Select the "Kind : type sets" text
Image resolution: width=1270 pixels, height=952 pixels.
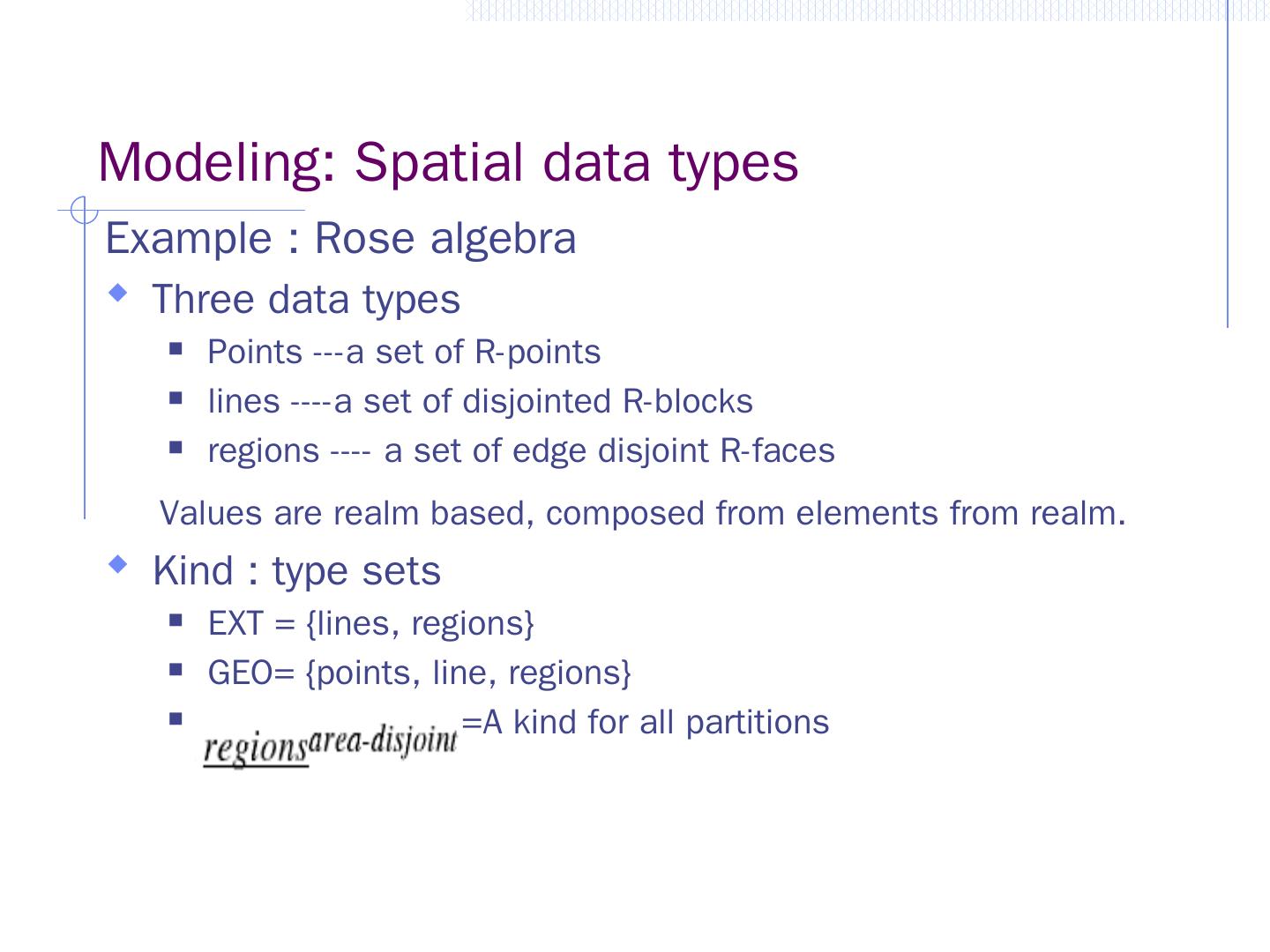point(296,570)
